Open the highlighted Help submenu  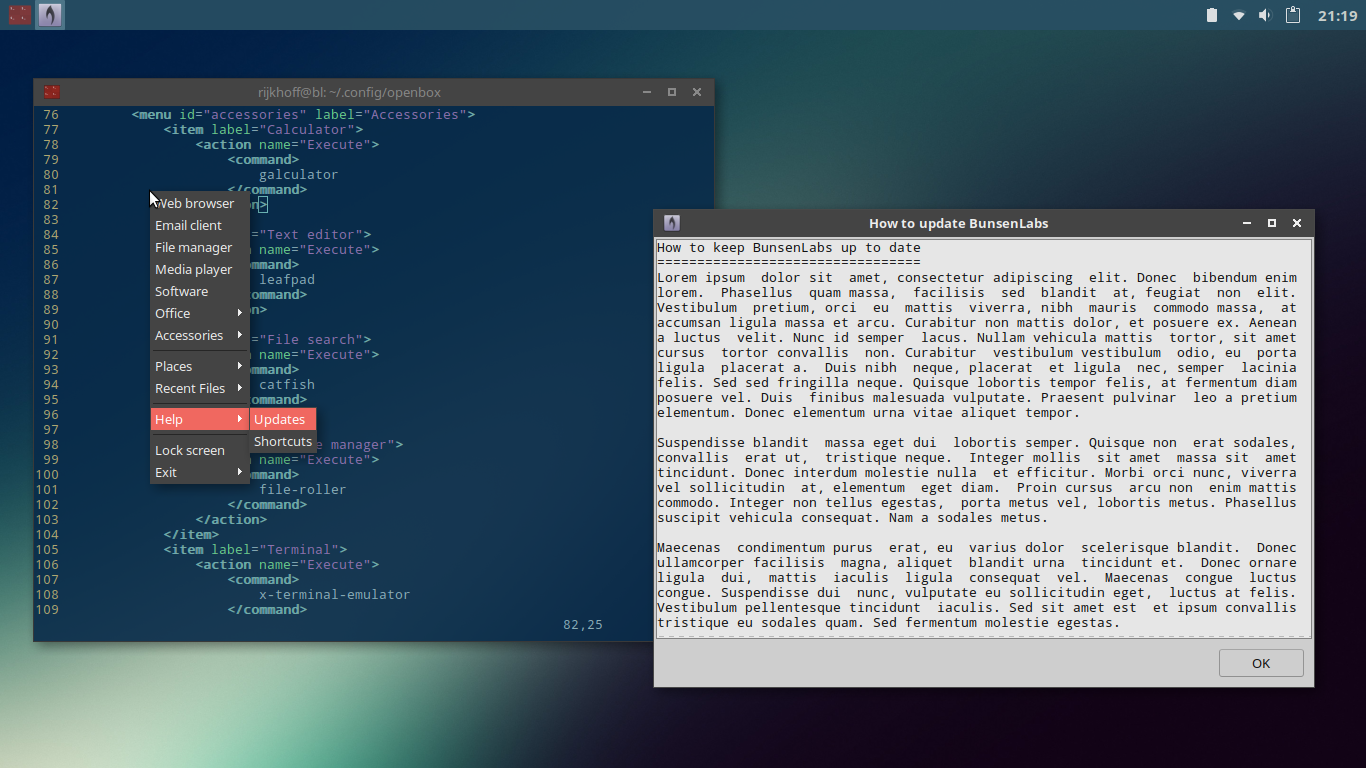click(199, 419)
